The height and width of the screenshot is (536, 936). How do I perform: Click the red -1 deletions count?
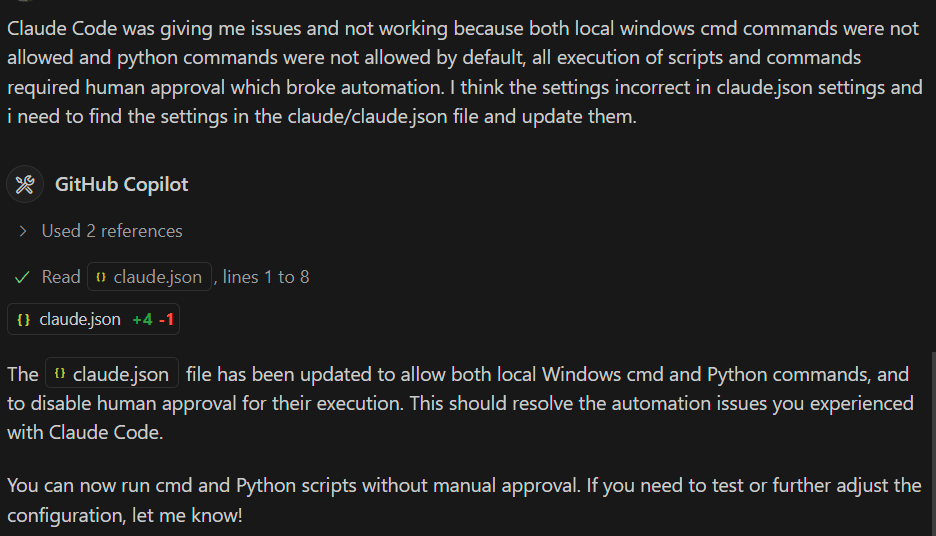point(166,320)
